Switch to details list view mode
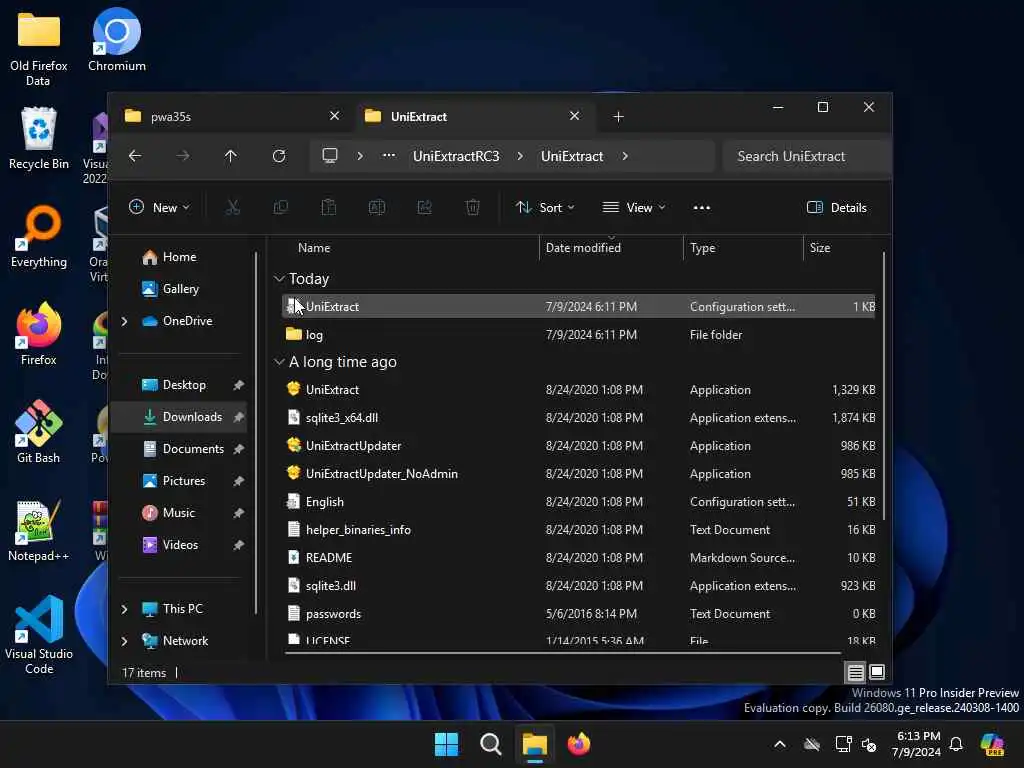 pos(856,672)
